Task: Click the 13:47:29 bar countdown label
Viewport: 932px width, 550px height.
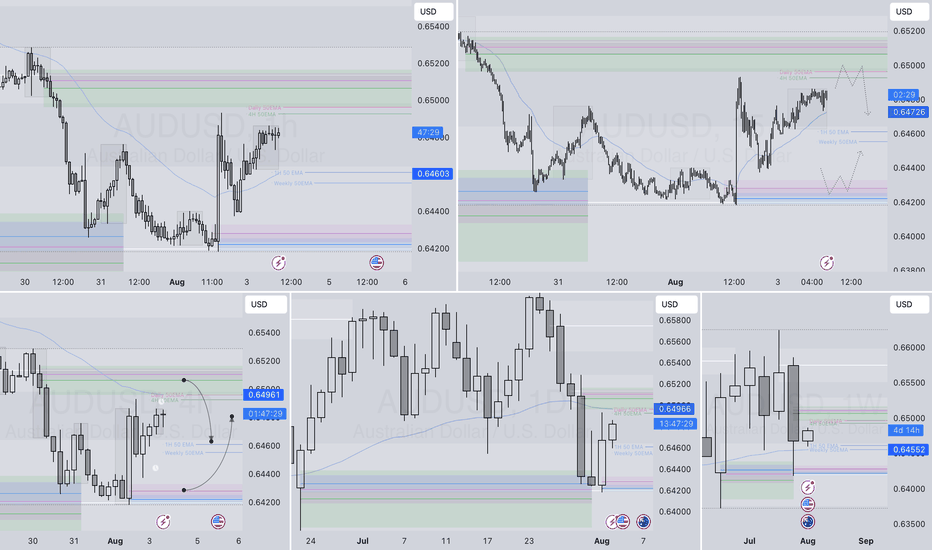Action: pos(676,423)
